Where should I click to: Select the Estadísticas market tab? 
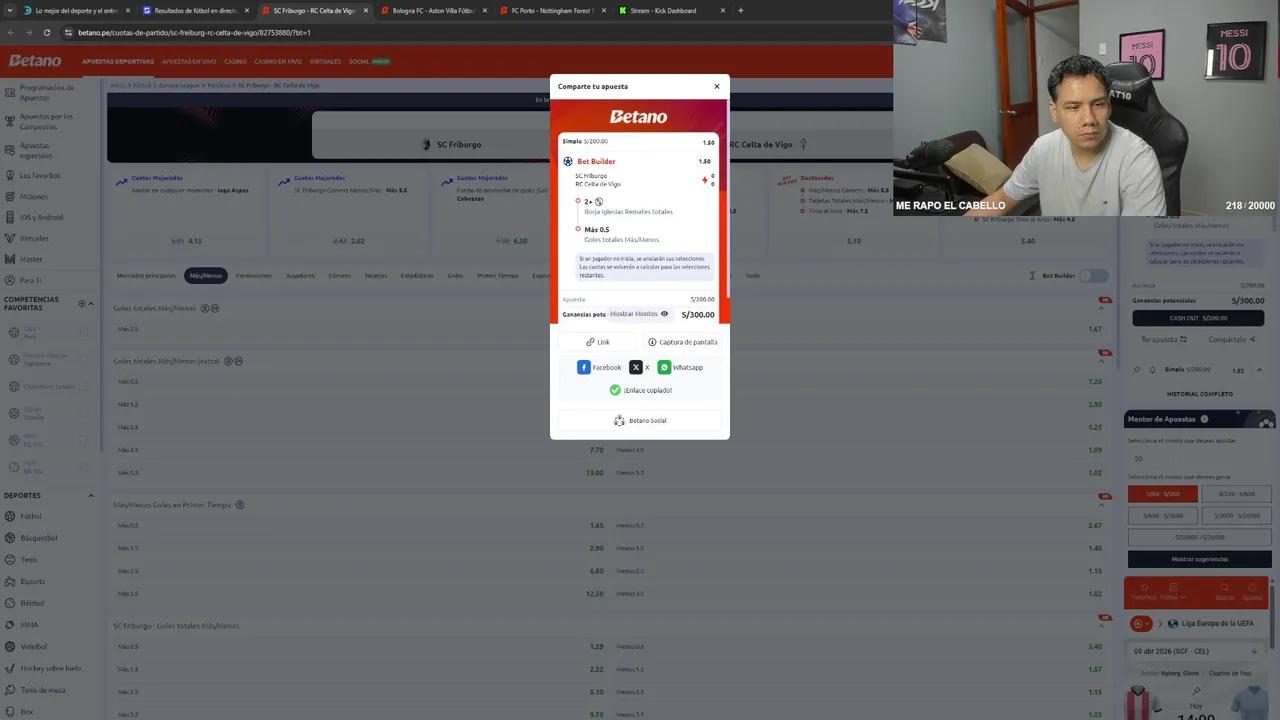pyautogui.click(x=417, y=276)
